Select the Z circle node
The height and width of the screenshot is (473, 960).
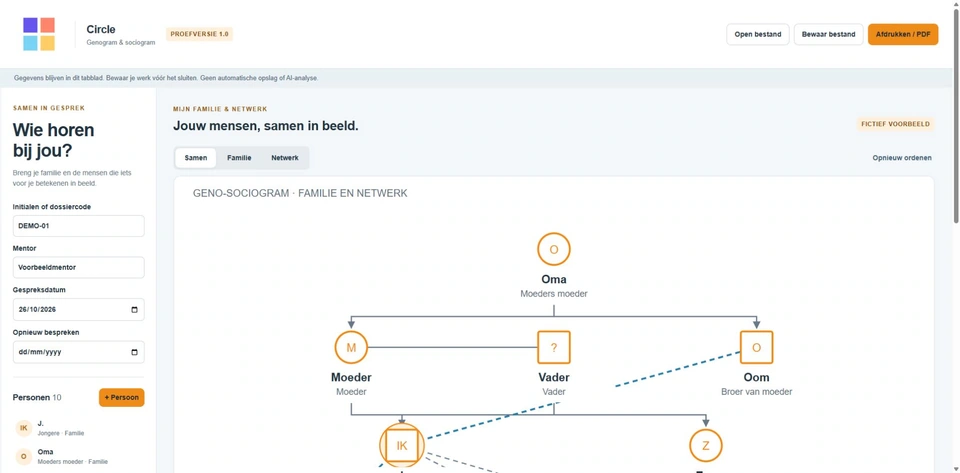pos(705,445)
